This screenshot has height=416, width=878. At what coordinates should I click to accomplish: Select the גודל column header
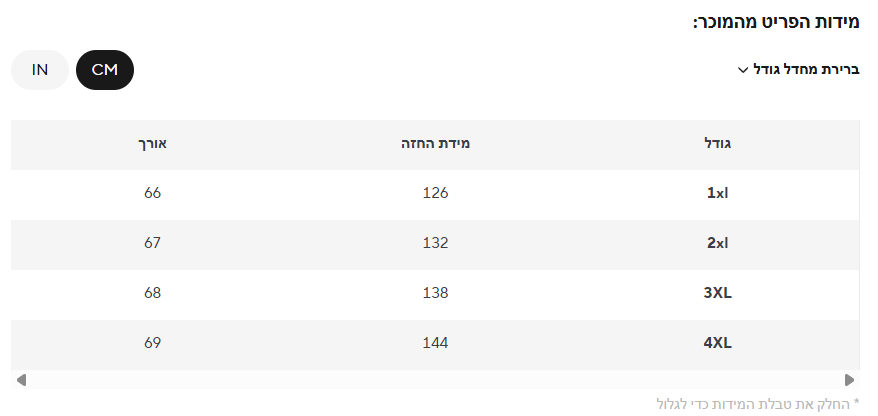(718, 144)
